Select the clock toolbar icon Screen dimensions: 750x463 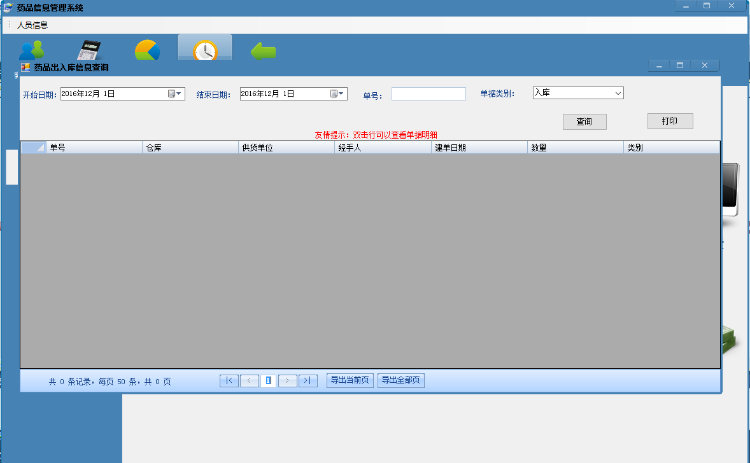click(205, 49)
